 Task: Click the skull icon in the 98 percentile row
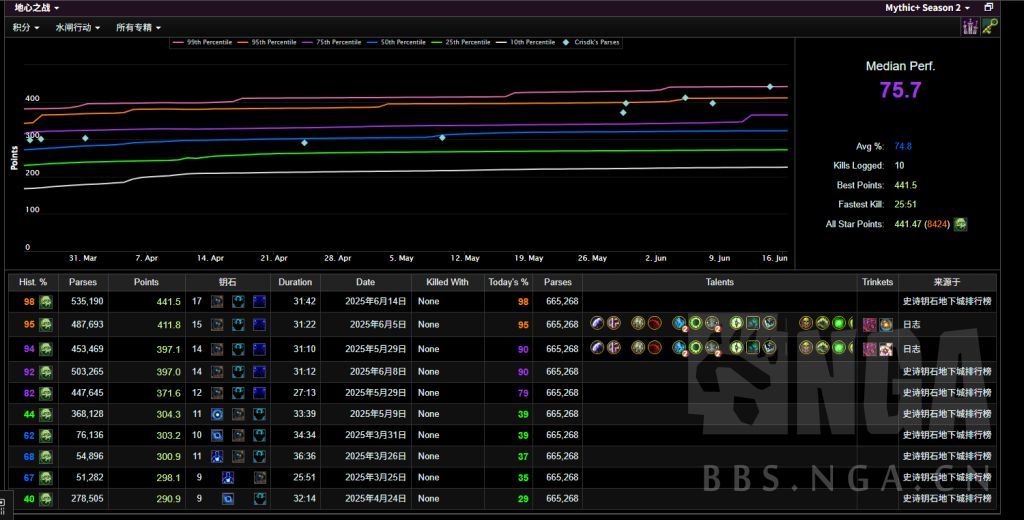pyautogui.click(x=46, y=301)
